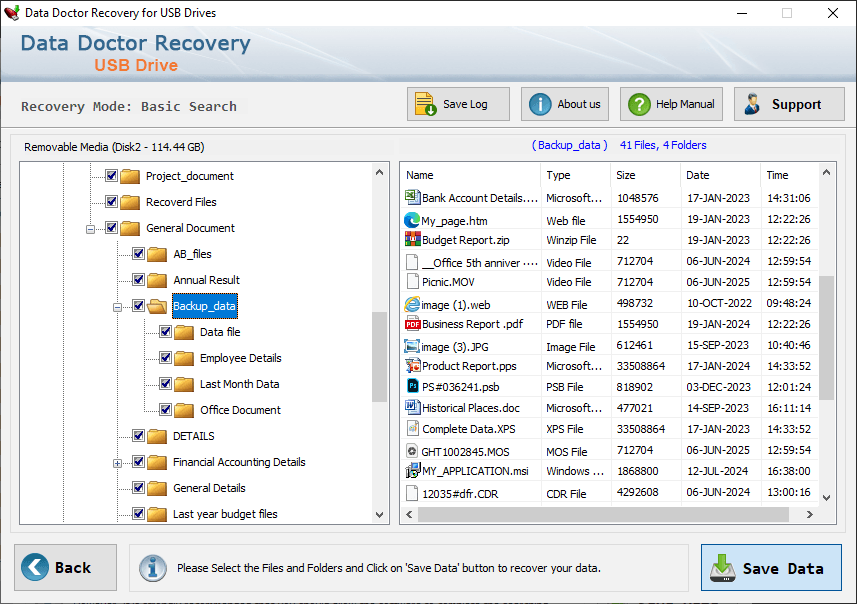The height and width of the screenshot is (604, 857).
Task: Toggle the General Document checkbox
Action: 111,227
